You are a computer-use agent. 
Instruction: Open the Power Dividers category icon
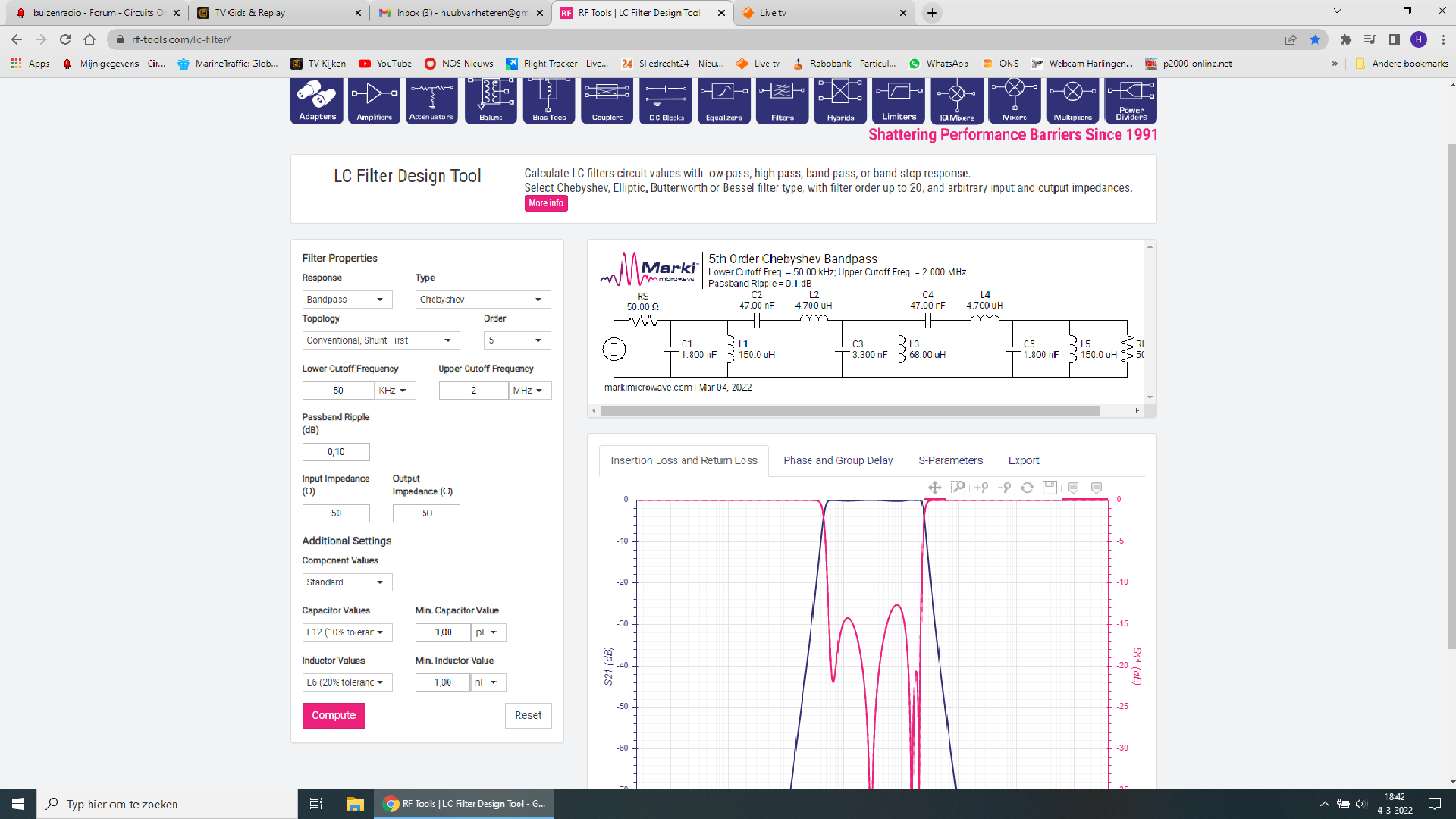pos(1131,101)
